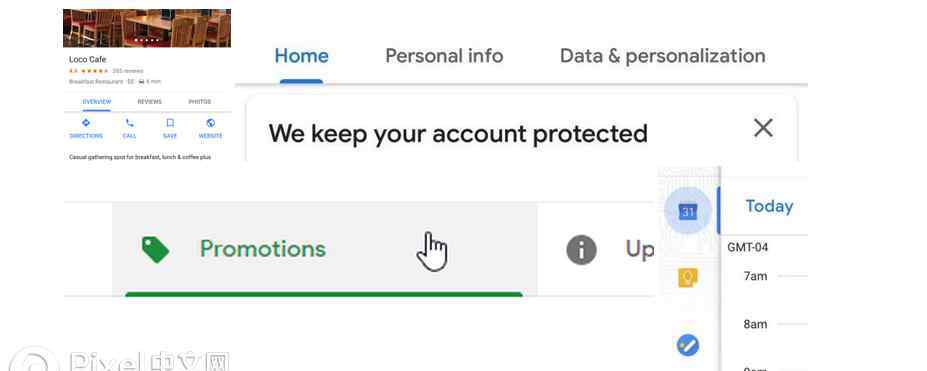
Task: Switch to Loco Cafe Reviews tab
Action: pyautogui.click(x=150, y=102)
